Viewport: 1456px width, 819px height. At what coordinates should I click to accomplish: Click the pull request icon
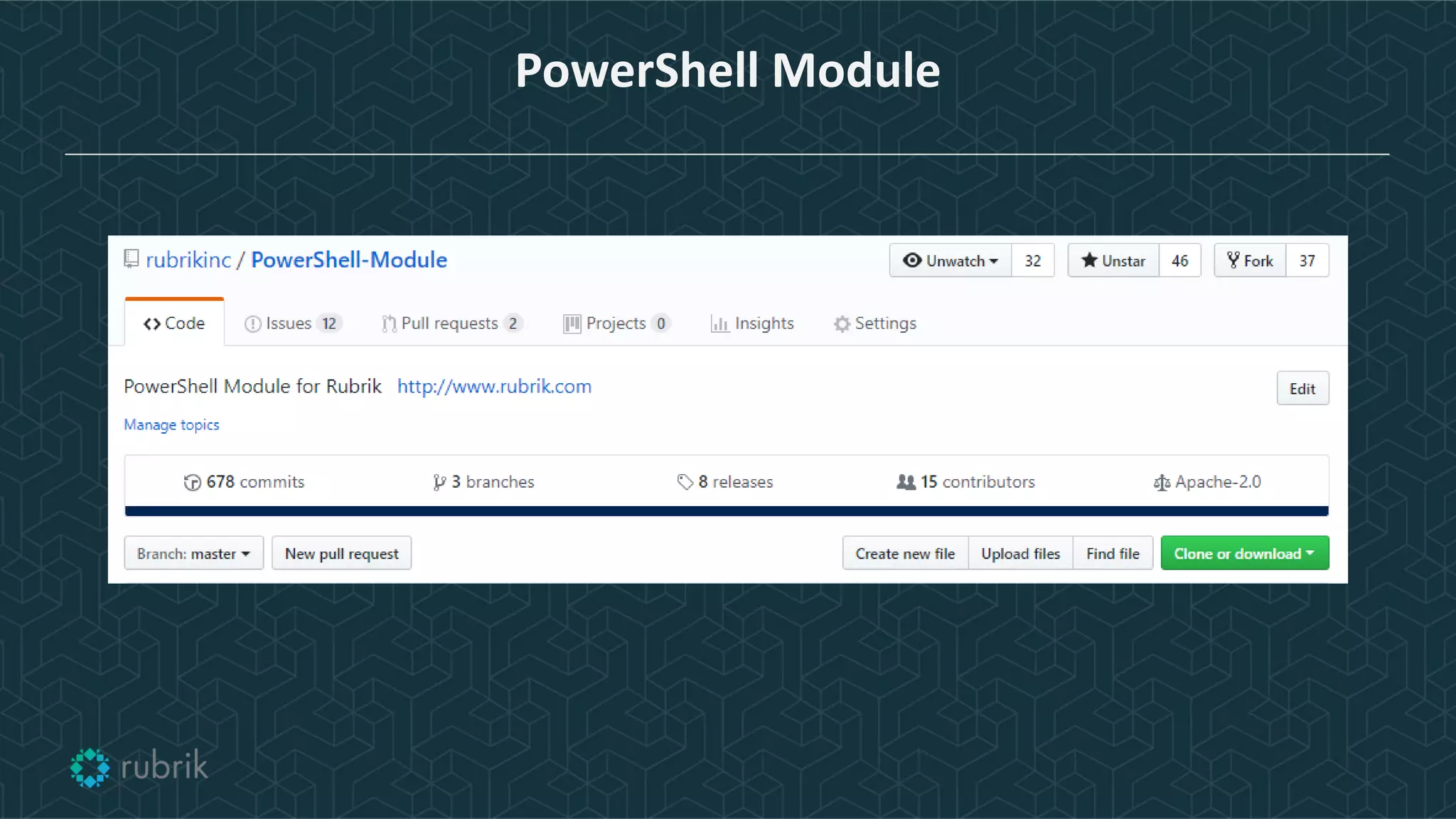(x=389, y=324)
